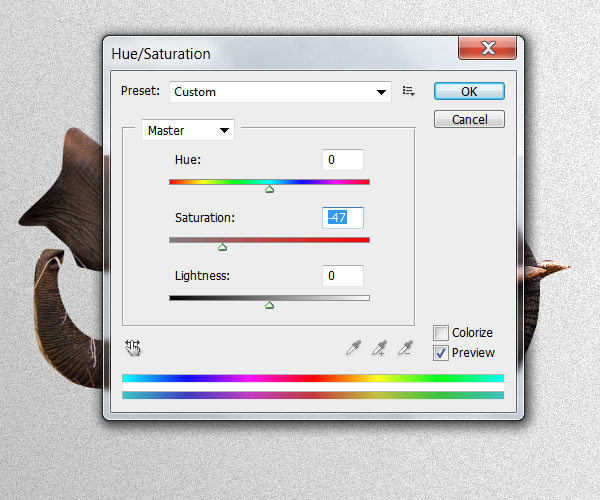This screenshot has width=600, height=500.
Task: Close the Hue/Saturation dialog
Action: coord(488,48)
